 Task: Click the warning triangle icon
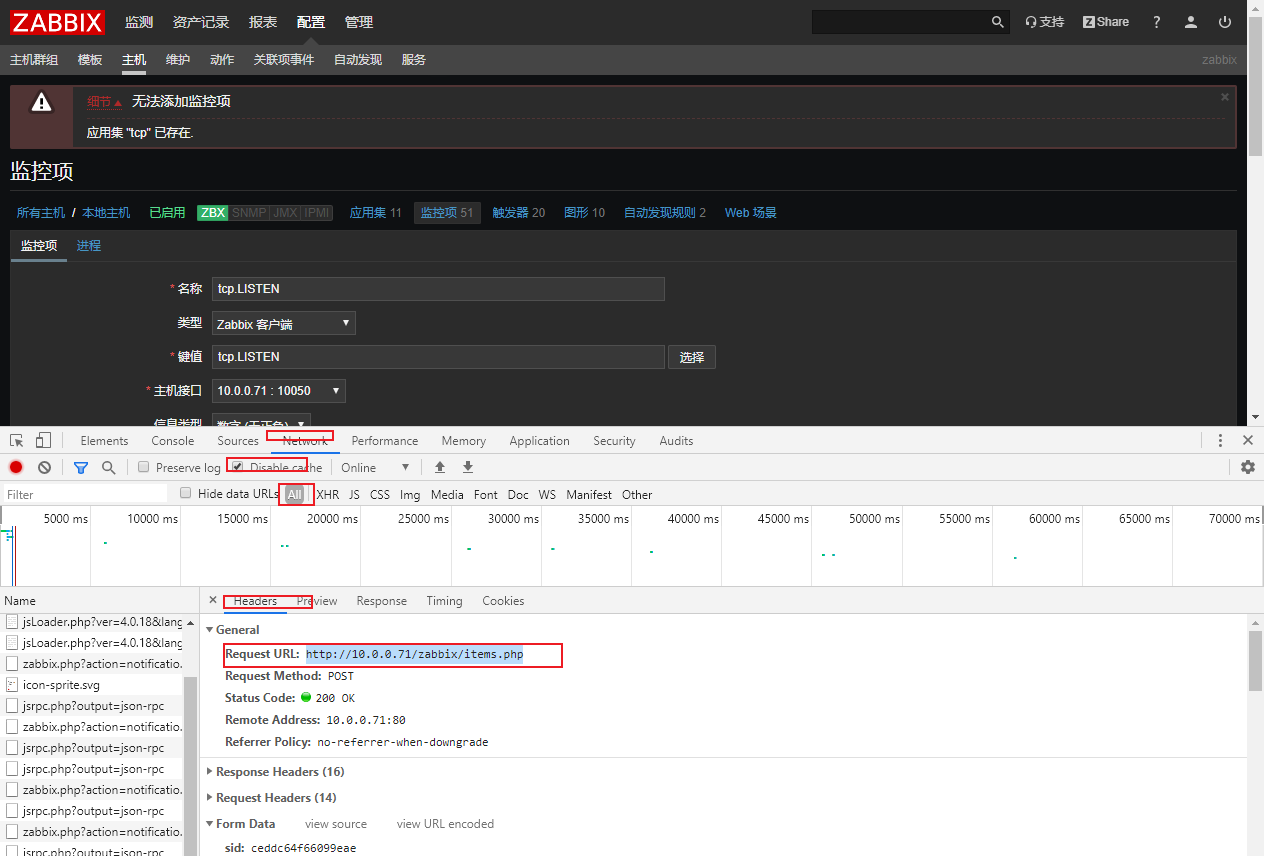tap(41, 102)
